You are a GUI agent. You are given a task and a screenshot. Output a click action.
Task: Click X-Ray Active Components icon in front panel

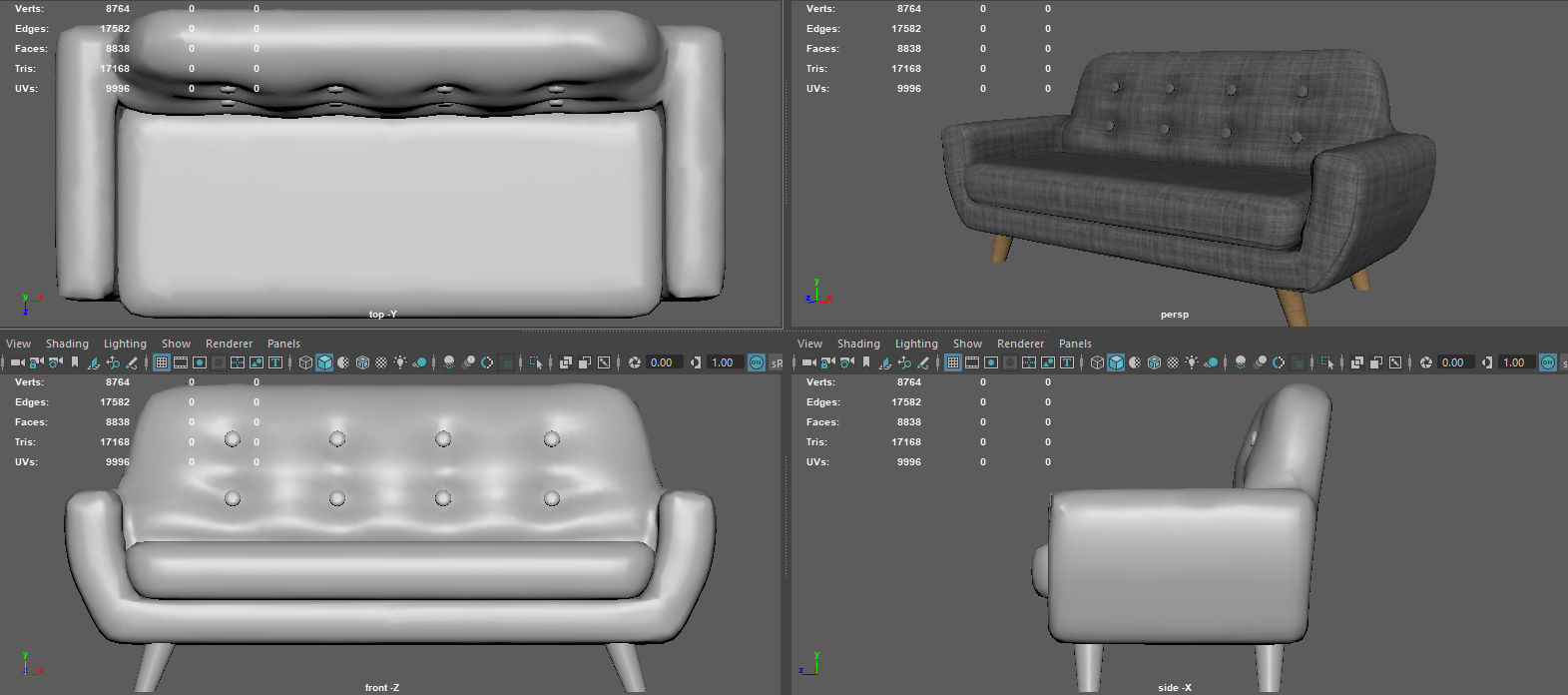pos(585,362)
